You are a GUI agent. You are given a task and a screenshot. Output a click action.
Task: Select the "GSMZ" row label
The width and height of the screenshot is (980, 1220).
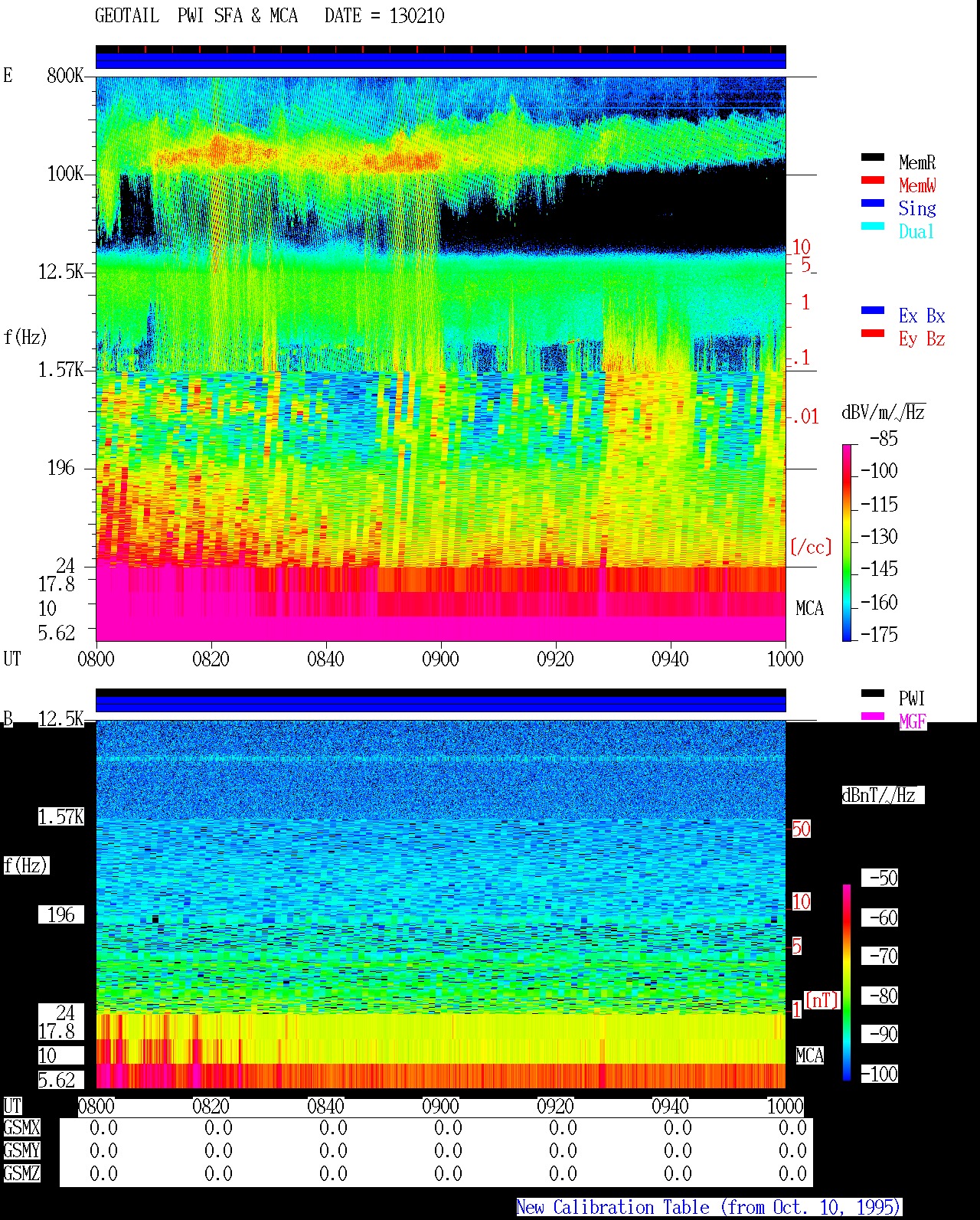[x=21, y=1173]
